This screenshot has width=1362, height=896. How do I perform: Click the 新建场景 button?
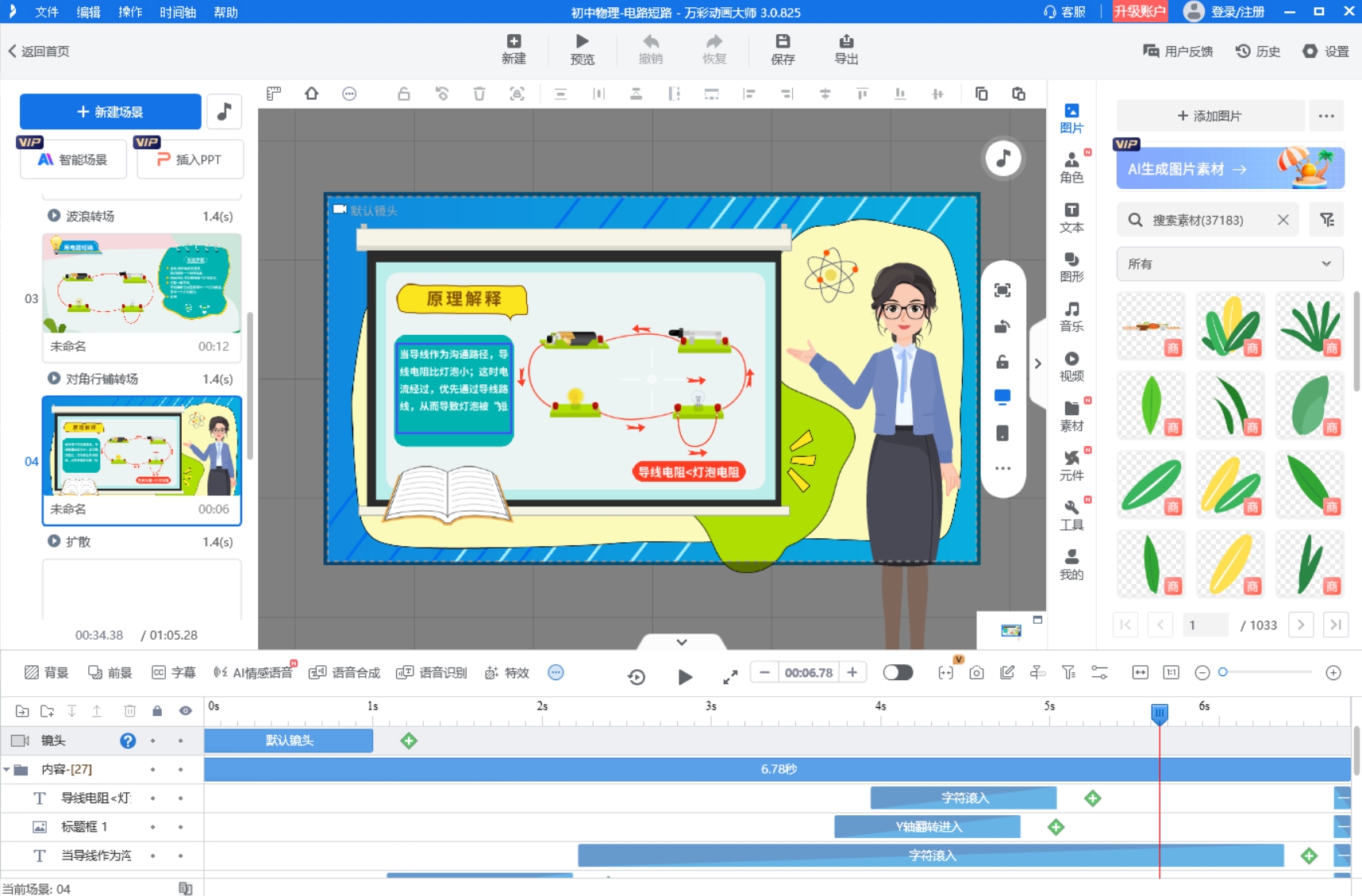(110, 112)
